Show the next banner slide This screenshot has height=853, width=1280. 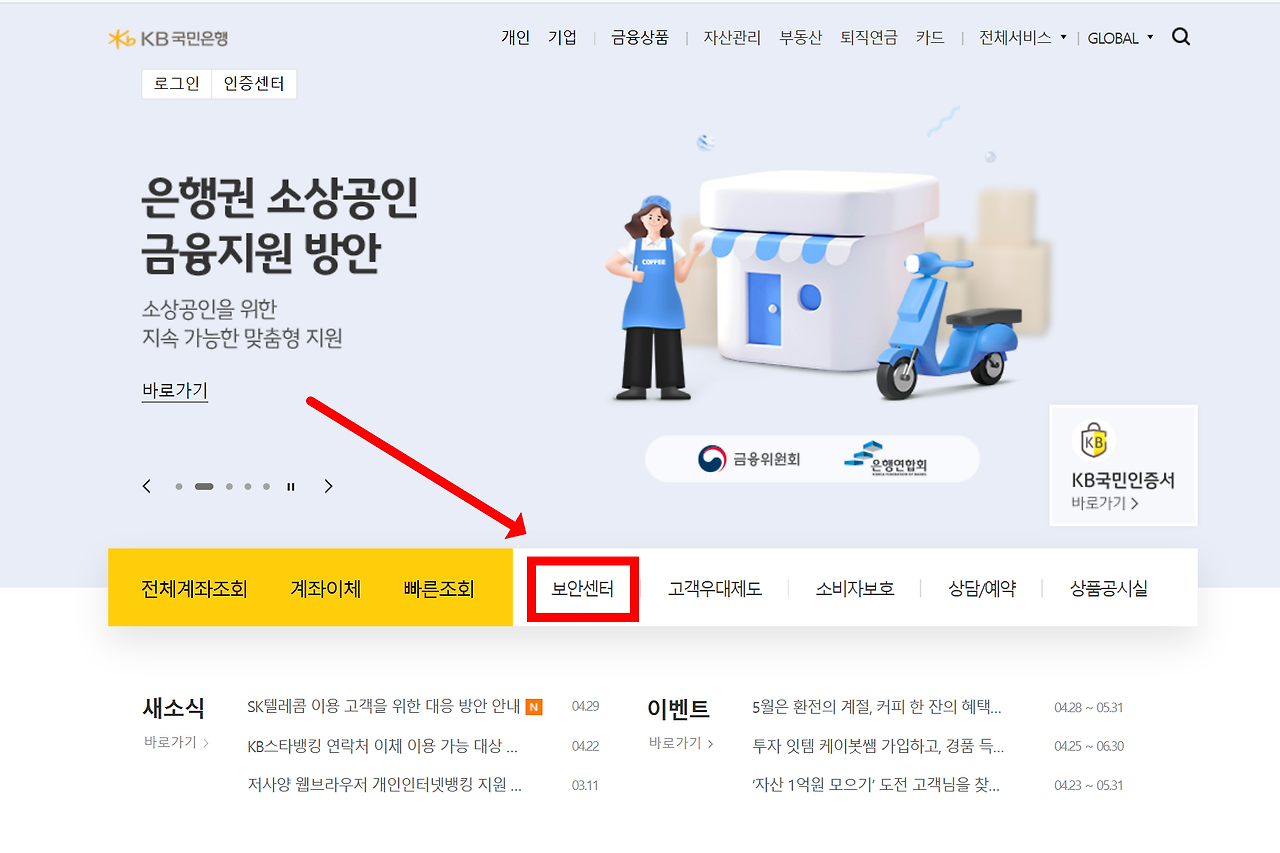(x=328, y=486)
